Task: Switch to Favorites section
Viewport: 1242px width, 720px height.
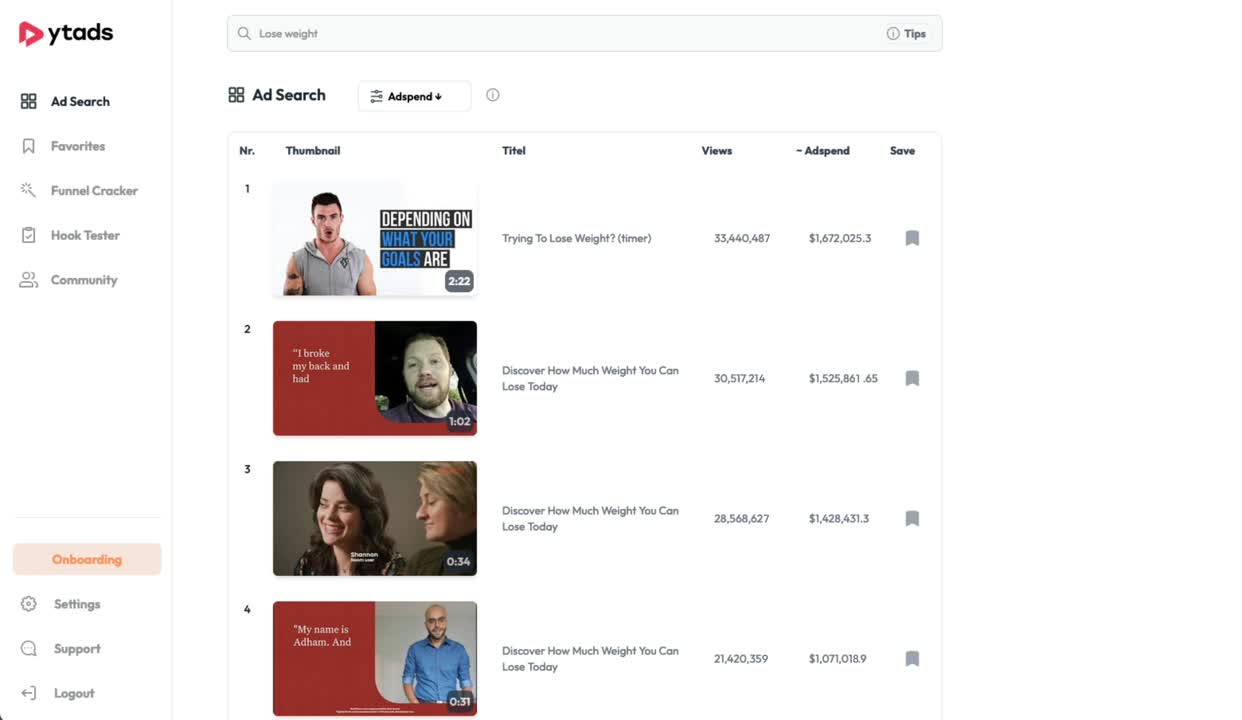Action: 77,145
